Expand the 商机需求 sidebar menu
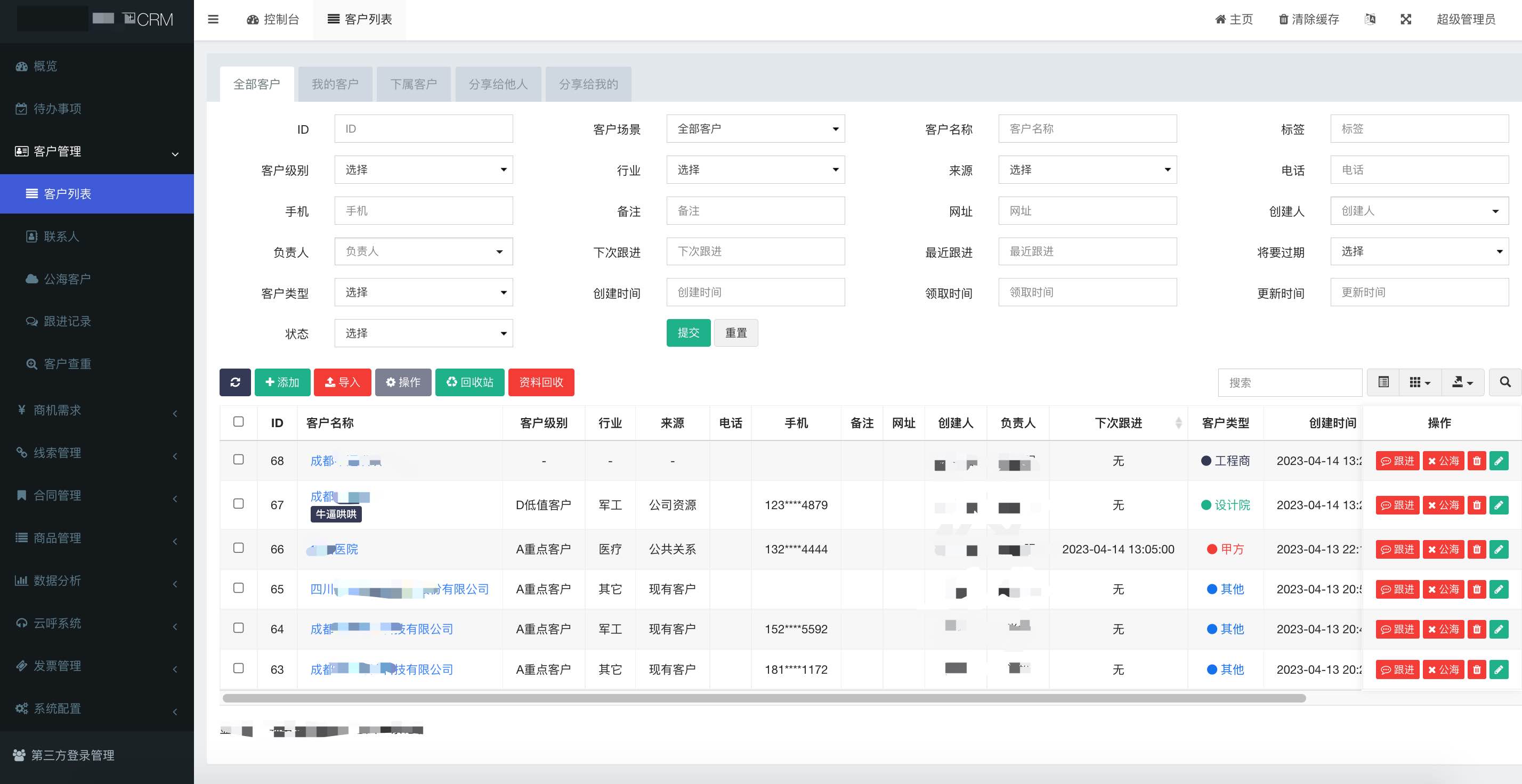 pos(97,410)
